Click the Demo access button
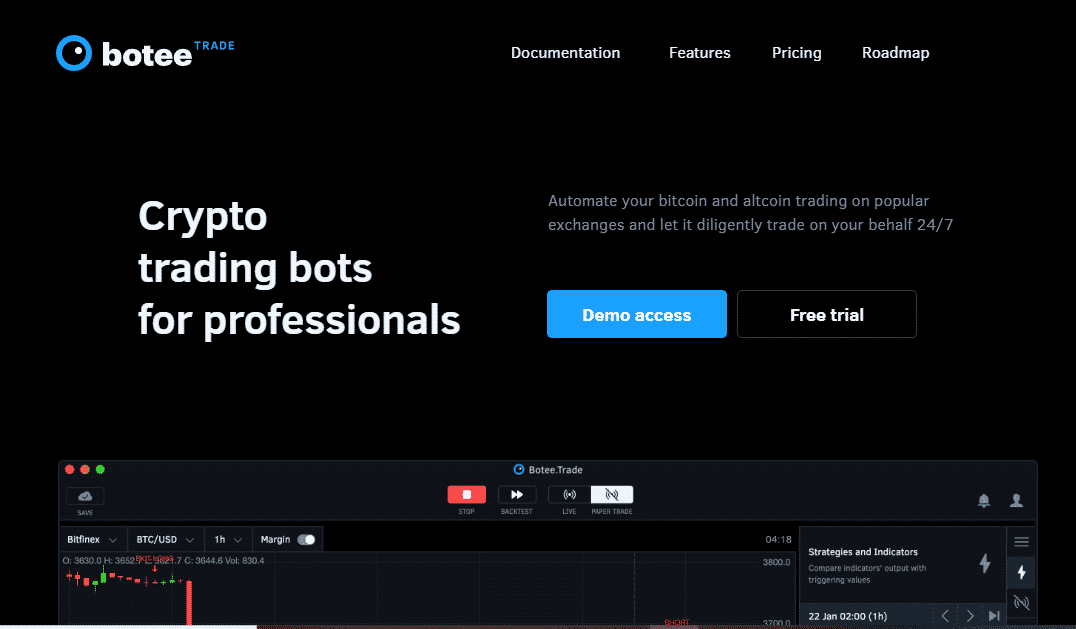Image resolution: width=1076 pixels, height=629 pixels. 636,315
